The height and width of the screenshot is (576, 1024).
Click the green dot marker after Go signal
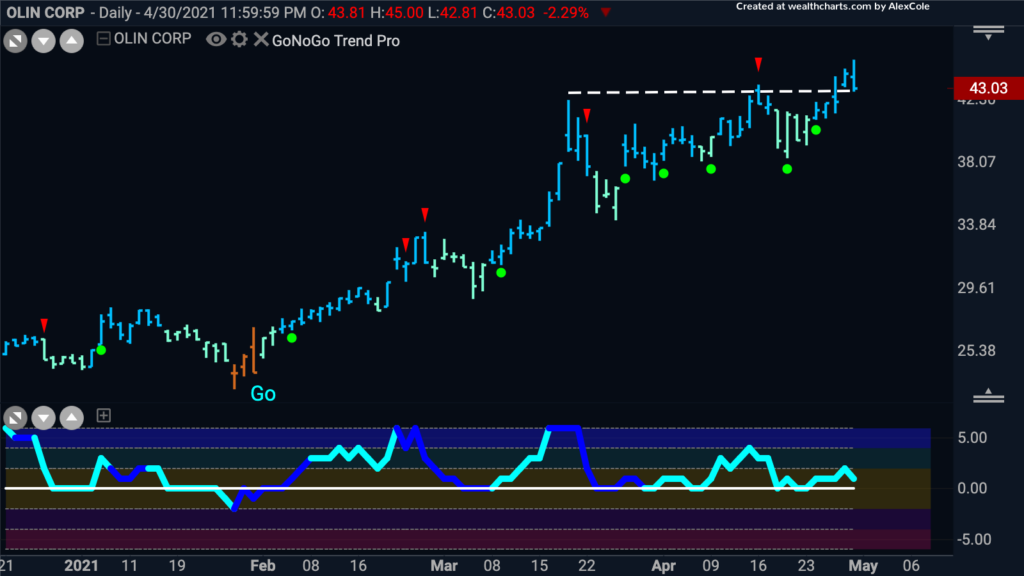[292, 338]
